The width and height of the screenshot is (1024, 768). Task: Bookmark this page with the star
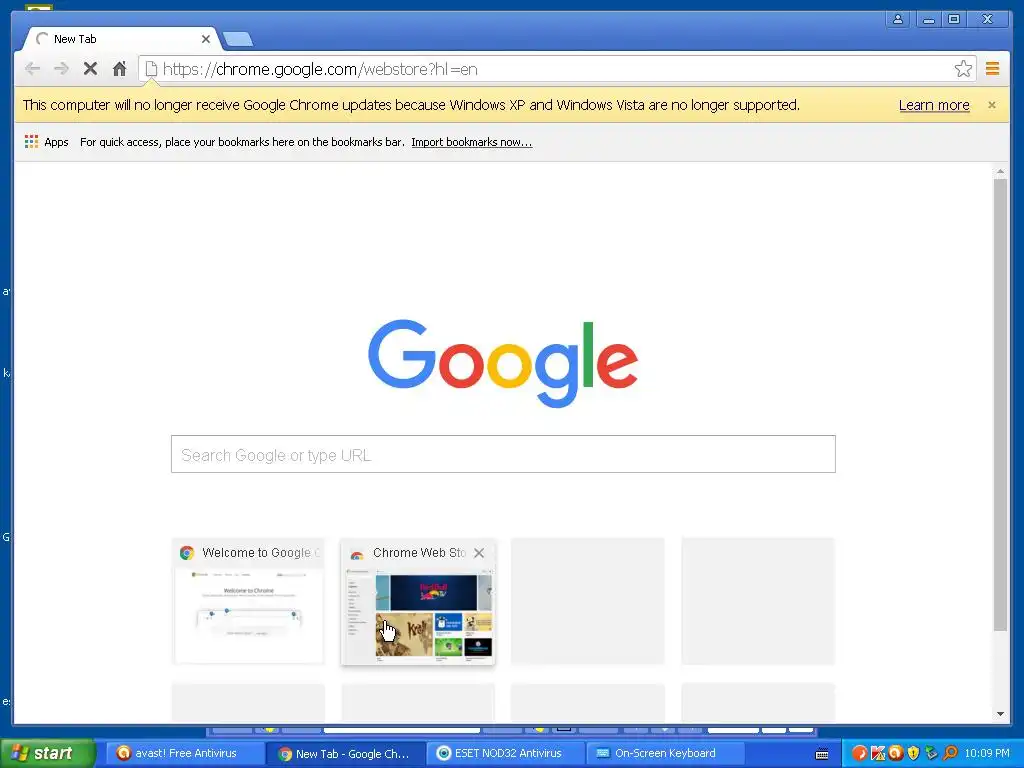point(963,69)
